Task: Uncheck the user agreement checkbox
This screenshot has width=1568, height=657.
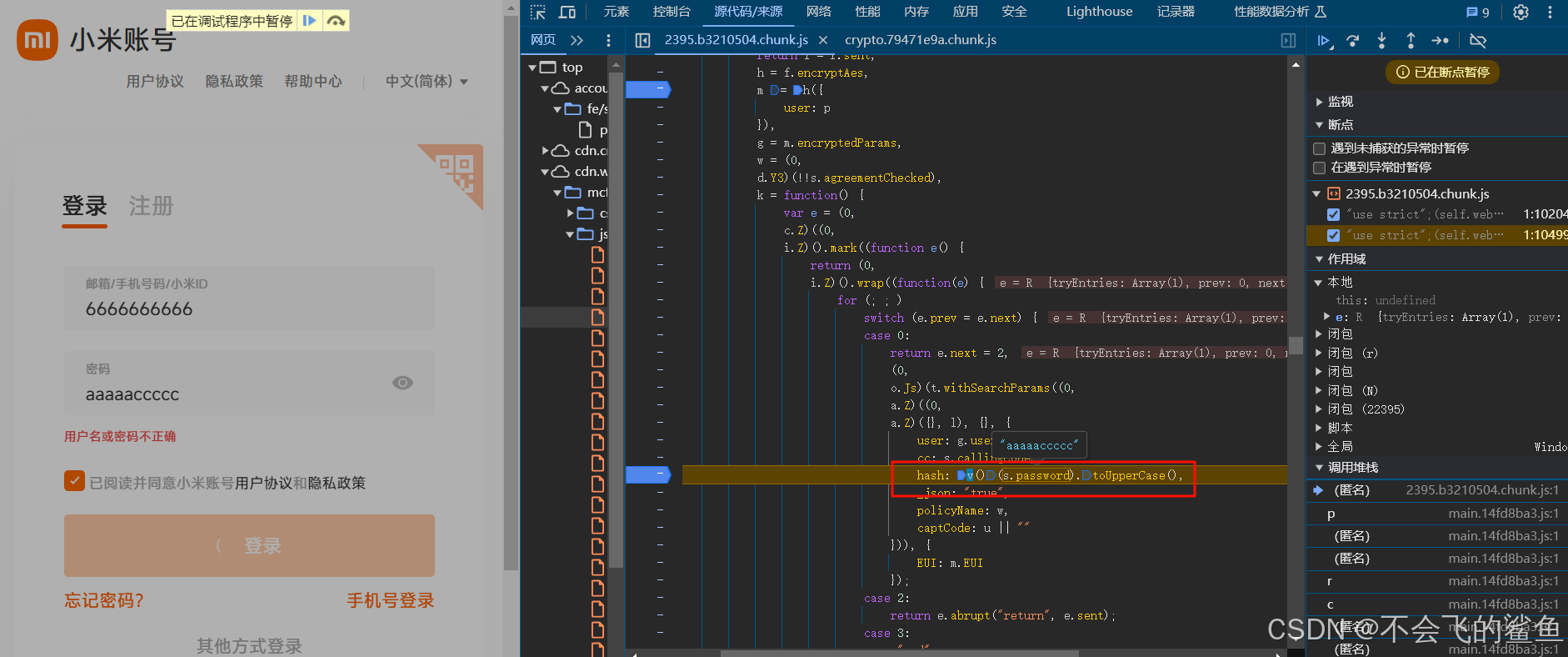Action: (x=74, y=481)
